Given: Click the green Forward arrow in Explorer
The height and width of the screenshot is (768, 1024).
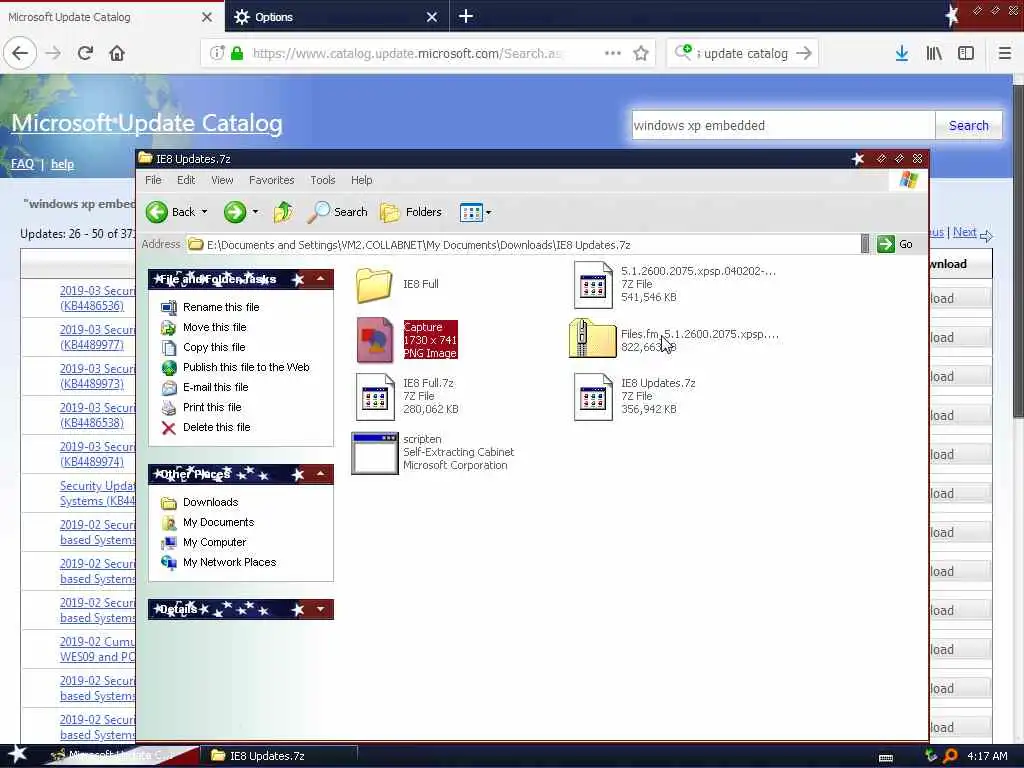Looking at the screenshot, I should [234, 212].
